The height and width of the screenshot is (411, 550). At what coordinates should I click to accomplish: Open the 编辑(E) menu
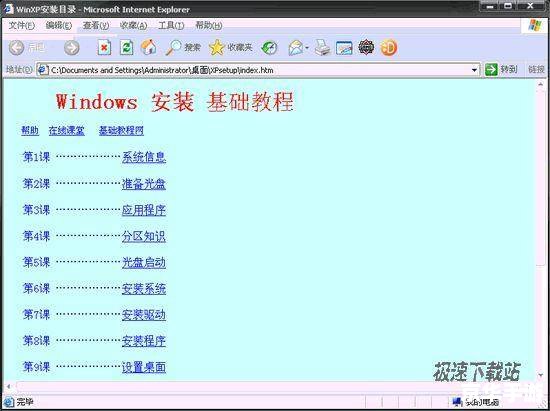tap(59, 25)
